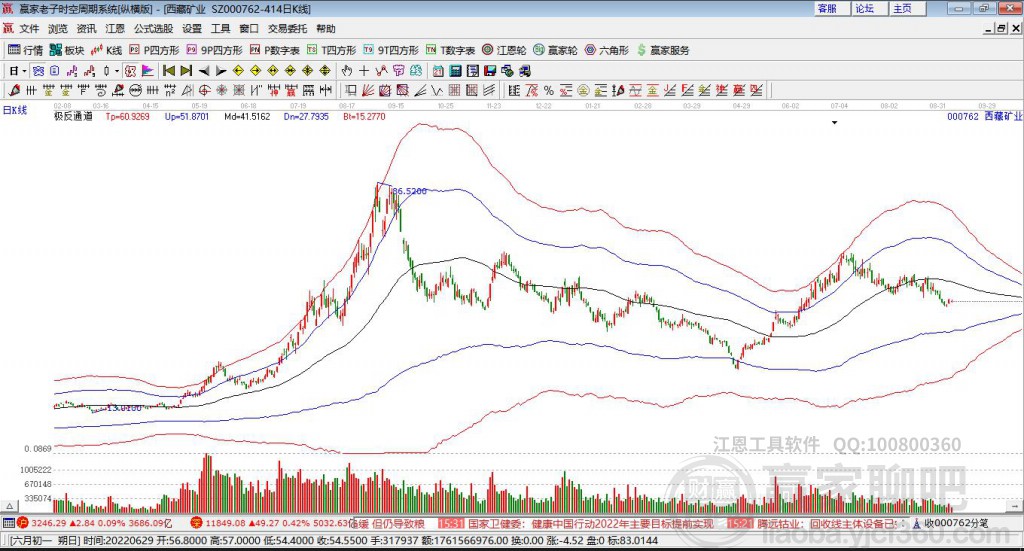Click the Dn=27.7935 value

[306, 116]
